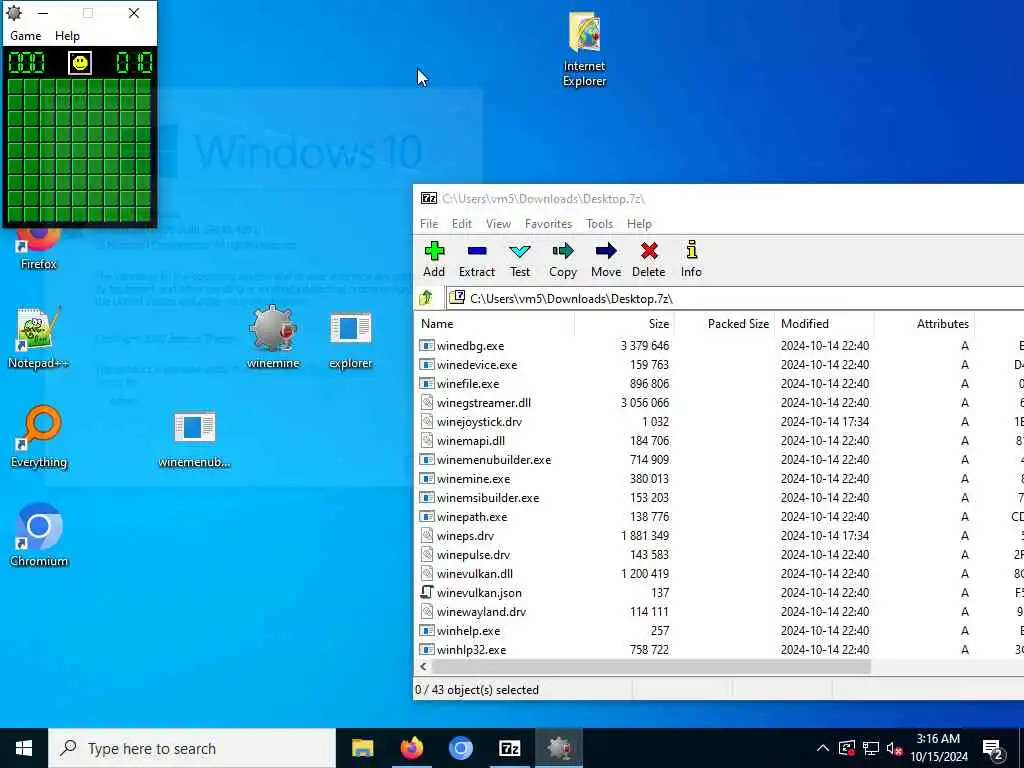1024x768 pixels.
Task: Sort by Modified column header
Action: pyautogui.click(x=824, y=324)
